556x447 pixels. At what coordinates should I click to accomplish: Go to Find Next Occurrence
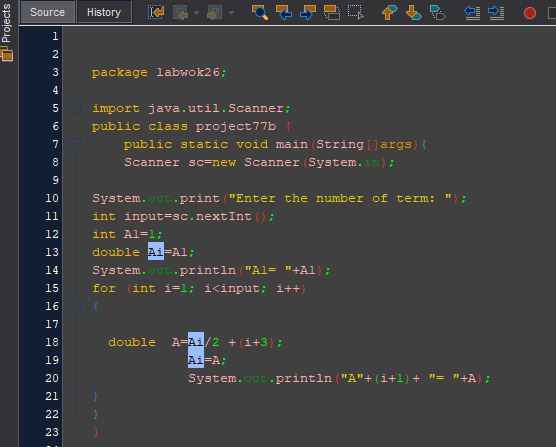pos(308,12)
